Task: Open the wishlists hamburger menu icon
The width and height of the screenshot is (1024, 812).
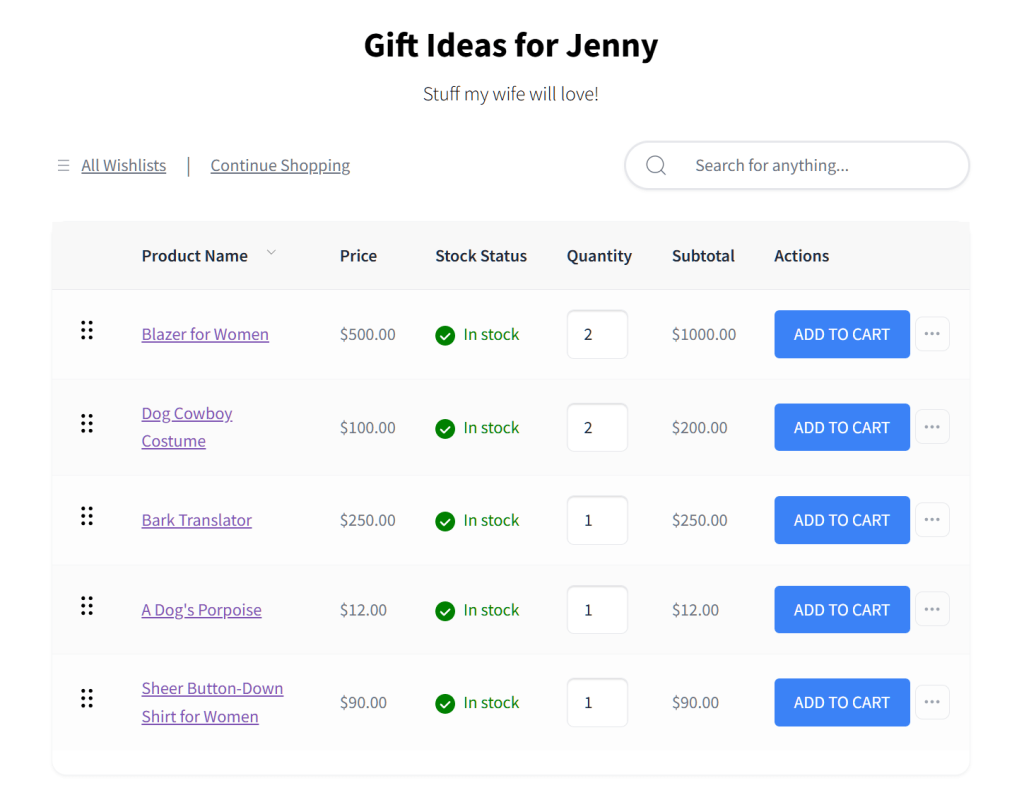Action: (63, 165)
